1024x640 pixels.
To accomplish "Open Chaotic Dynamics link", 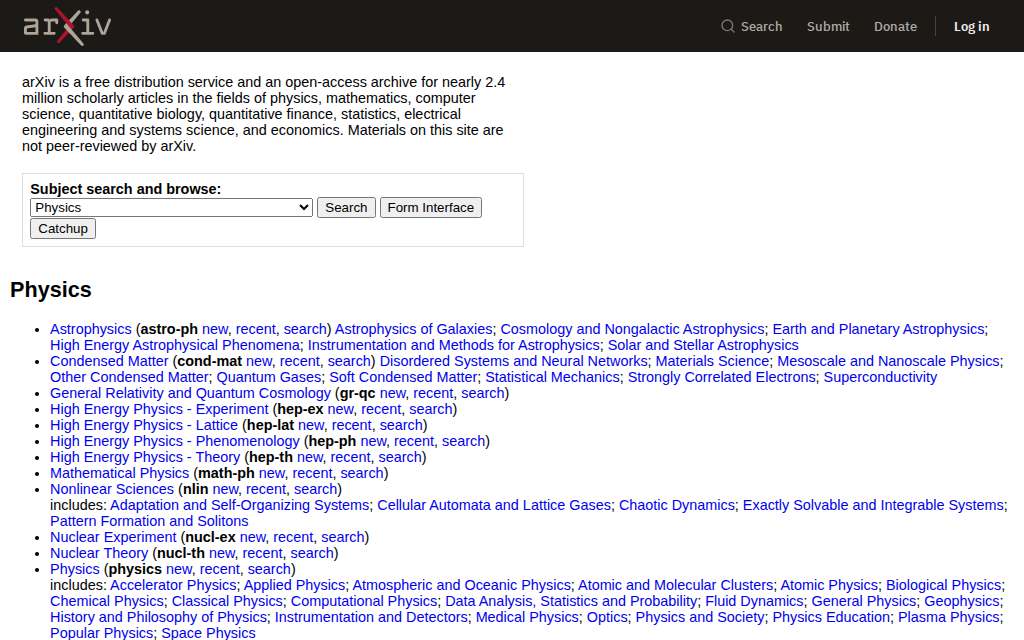I will (x=677, y=505).
